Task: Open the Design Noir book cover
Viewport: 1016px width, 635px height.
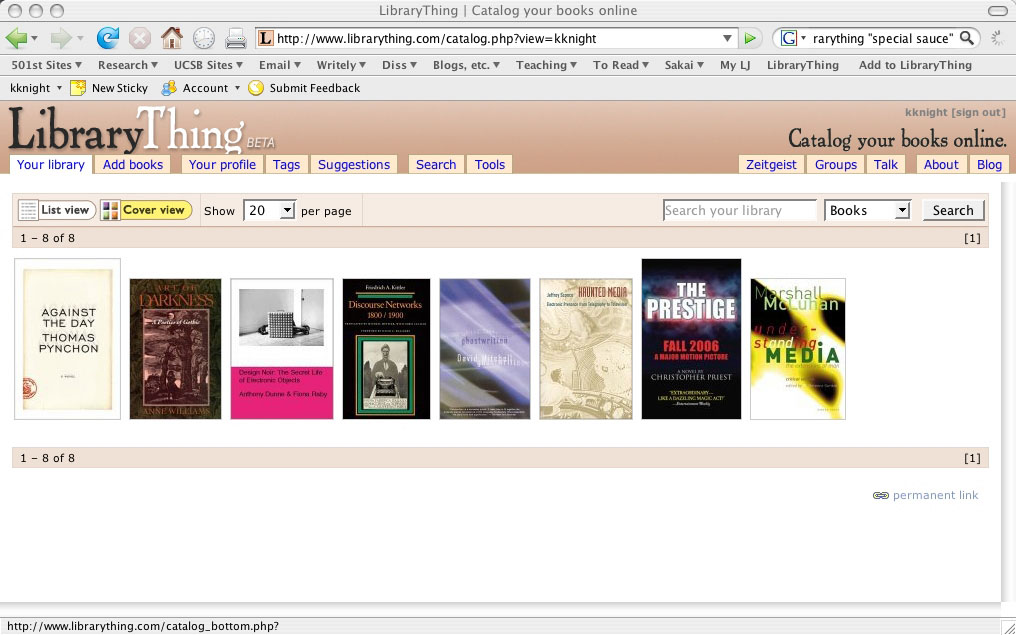Action: 282,349
